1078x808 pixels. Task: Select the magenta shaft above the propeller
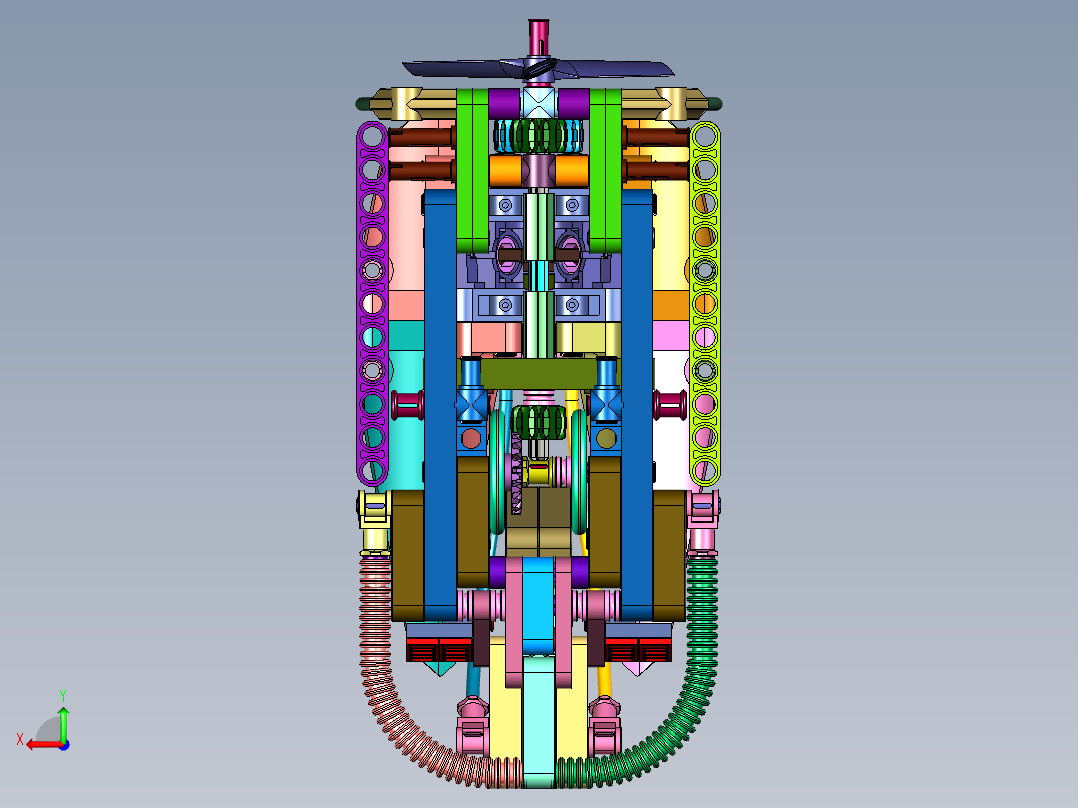[x=538, y=36]
